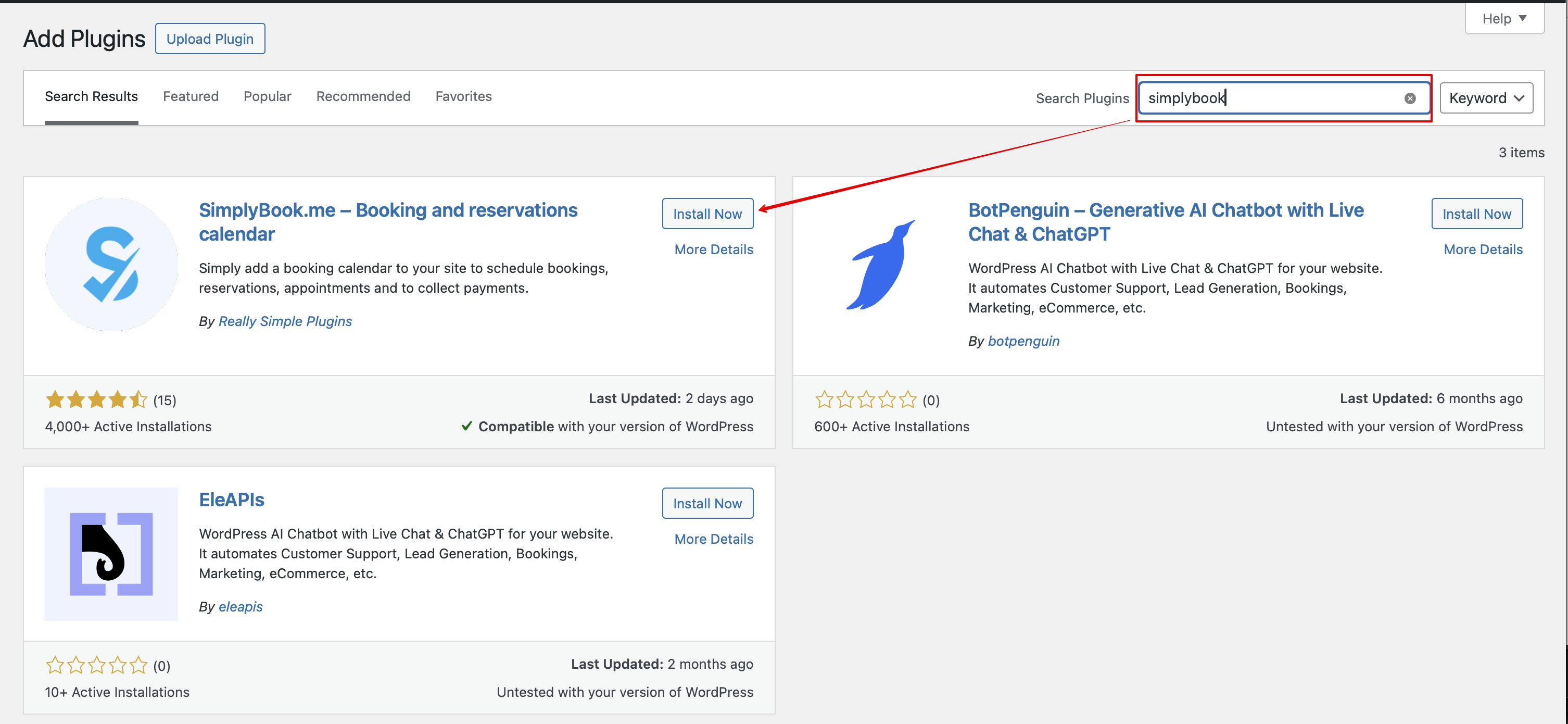Open the Keyword search type dropdown
The height and width of the screenshot is (724, 1568).
1486,98
